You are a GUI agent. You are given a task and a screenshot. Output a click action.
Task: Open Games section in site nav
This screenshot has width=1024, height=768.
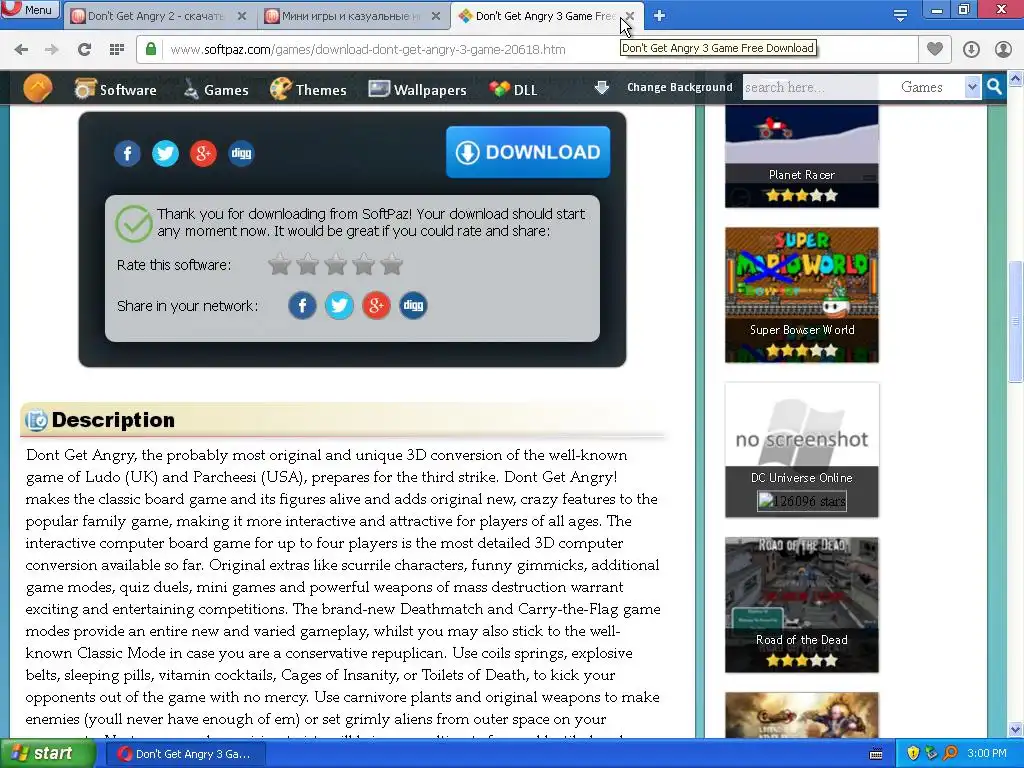(x=216, y=89)
